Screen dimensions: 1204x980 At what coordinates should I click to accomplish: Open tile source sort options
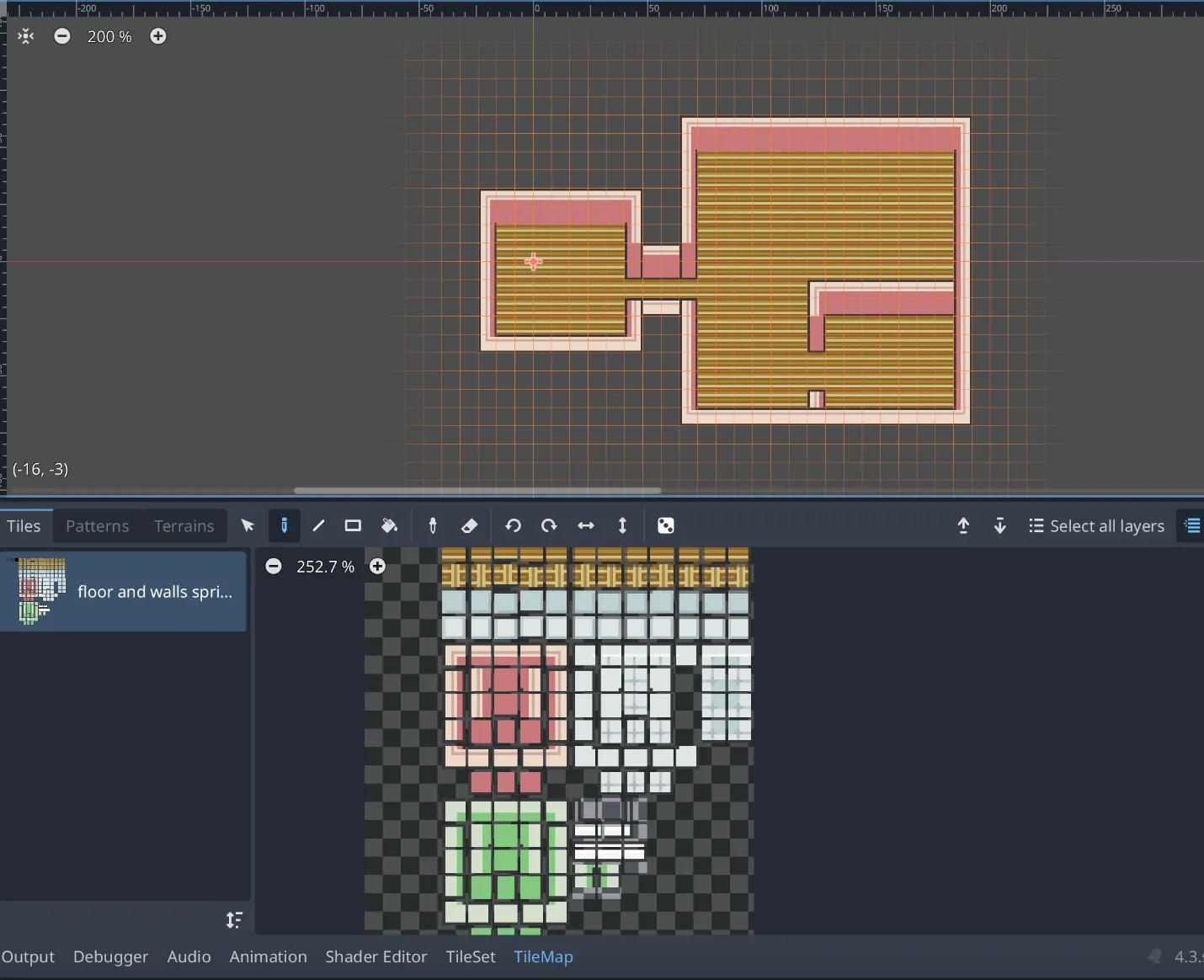[x=234, y=920]
